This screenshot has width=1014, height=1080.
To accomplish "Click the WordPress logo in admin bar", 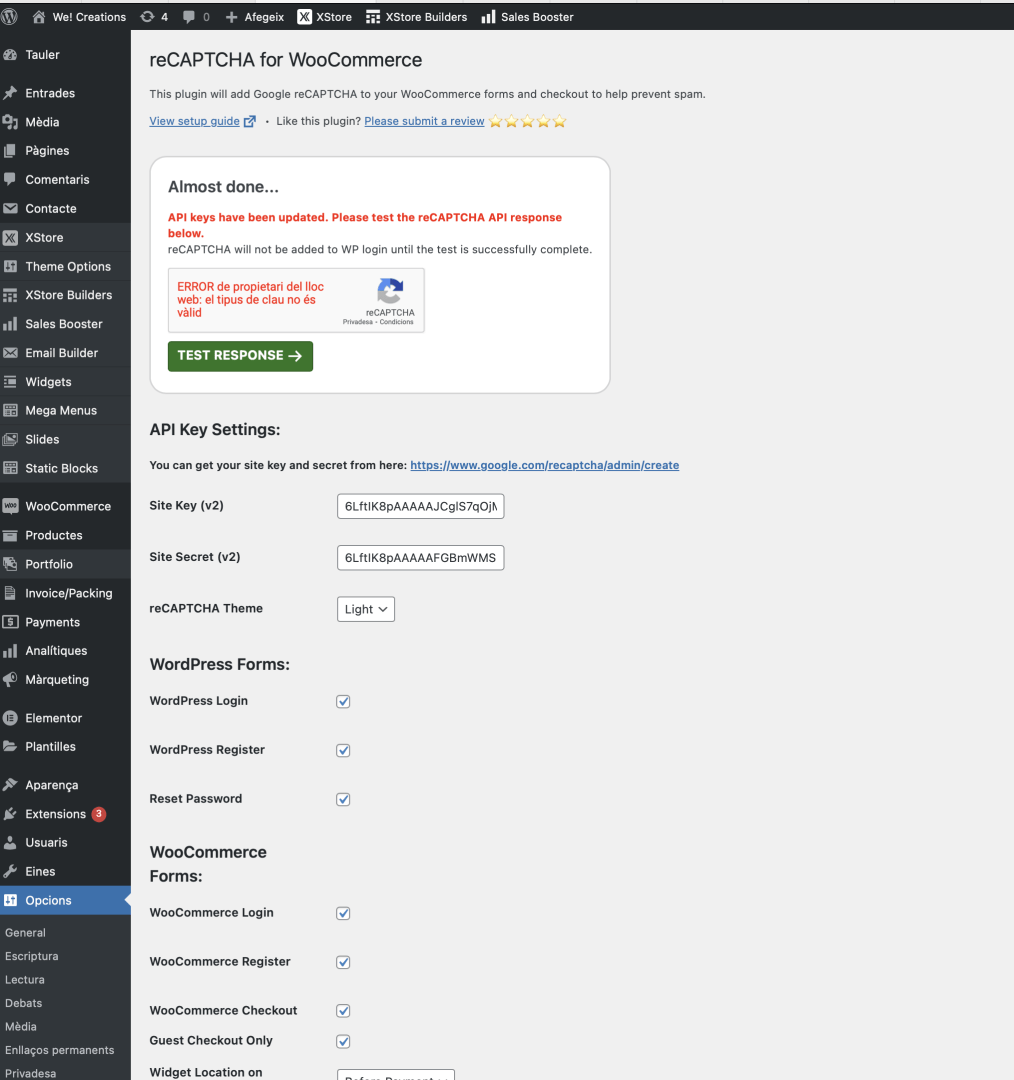I will 10,17.
